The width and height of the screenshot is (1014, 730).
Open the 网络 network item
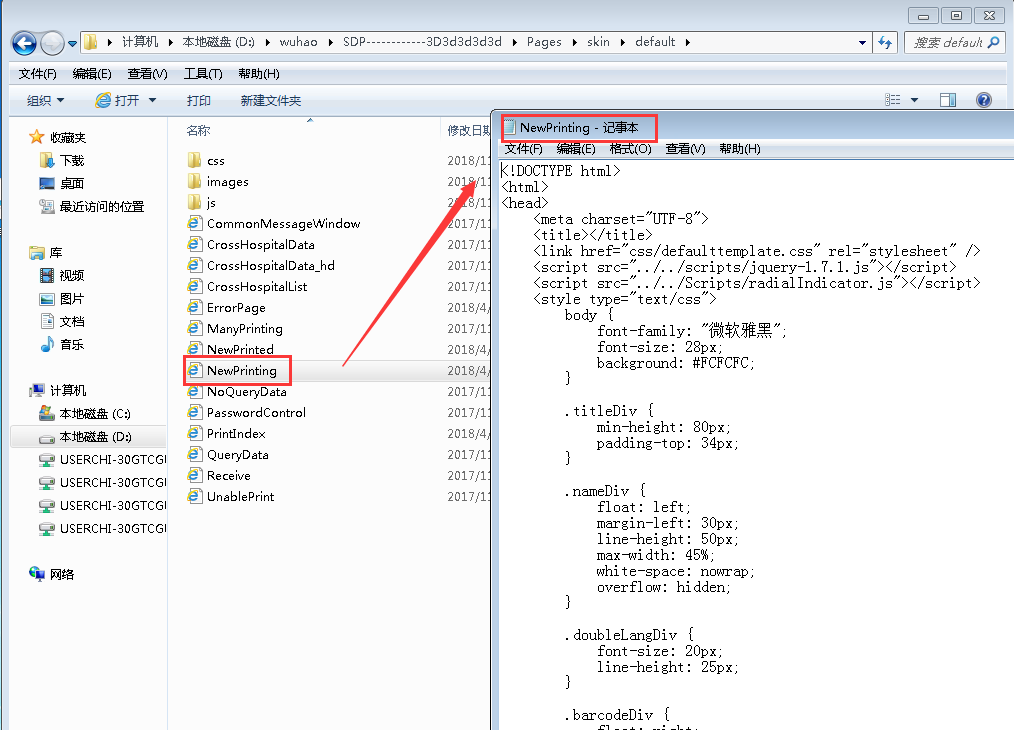[x=62, y=574]
